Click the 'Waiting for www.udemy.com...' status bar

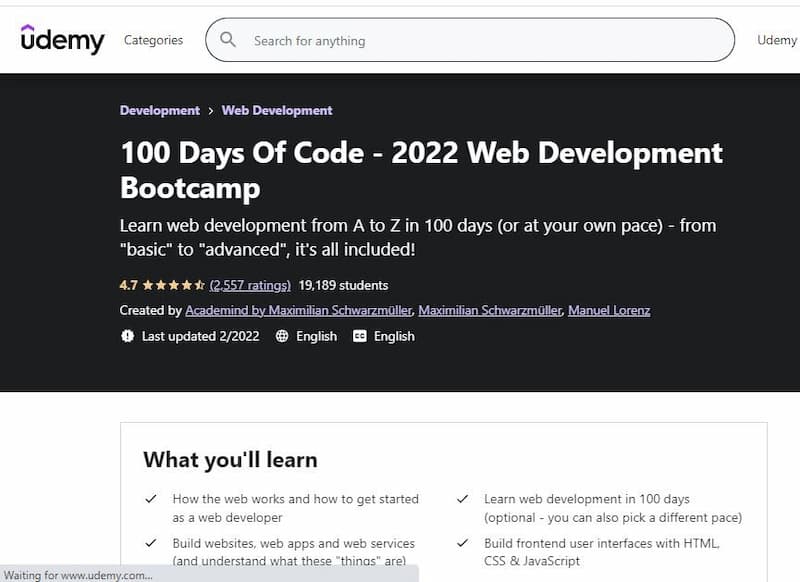tap(209, 575)
